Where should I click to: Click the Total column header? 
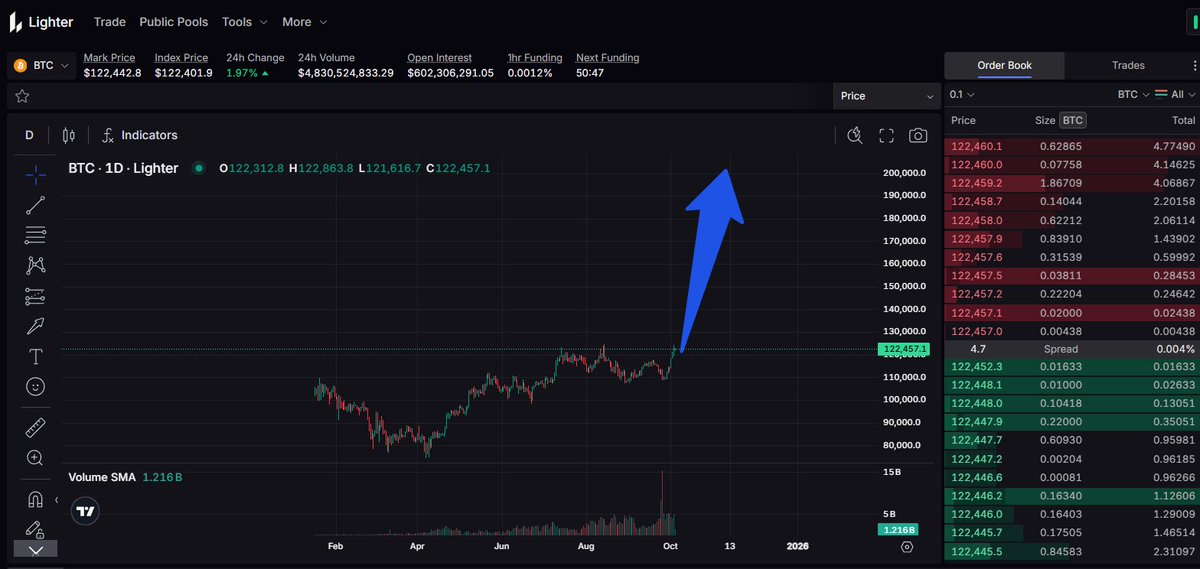[x=1183, y=120]
